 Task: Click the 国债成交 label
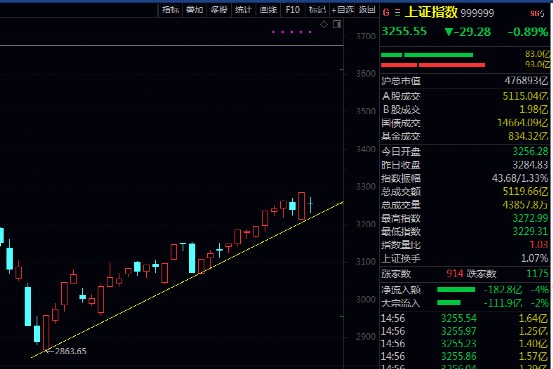pos(401,123)
